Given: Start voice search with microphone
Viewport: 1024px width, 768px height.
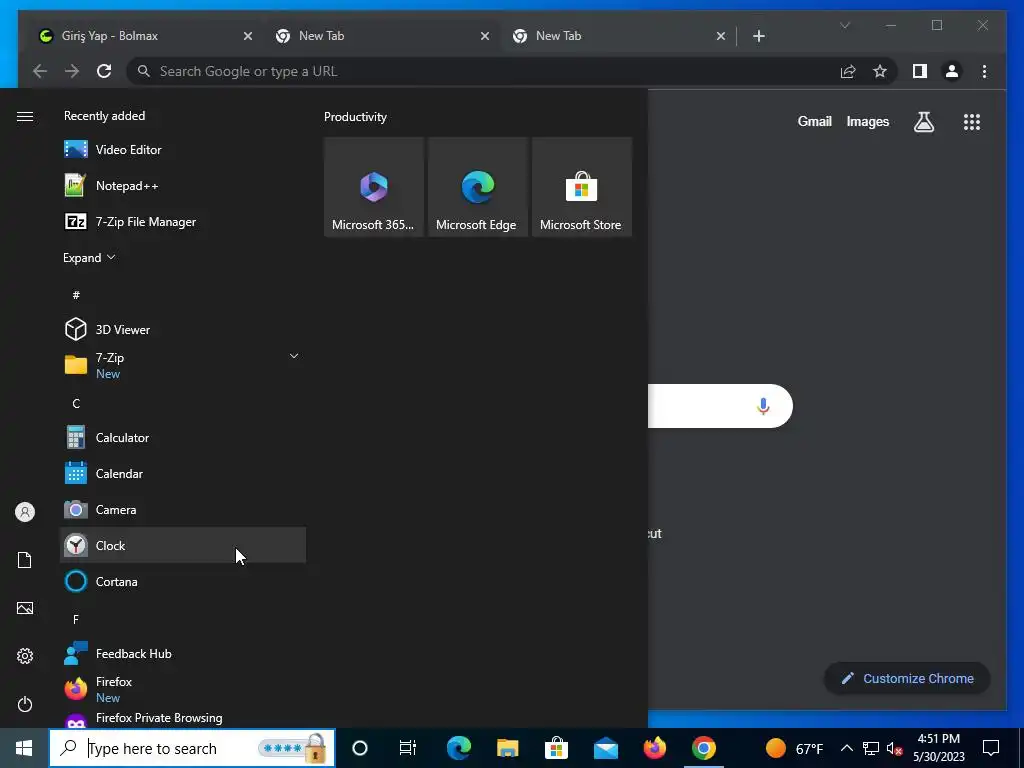Looking at the screenshot, I should coord(763,406).
